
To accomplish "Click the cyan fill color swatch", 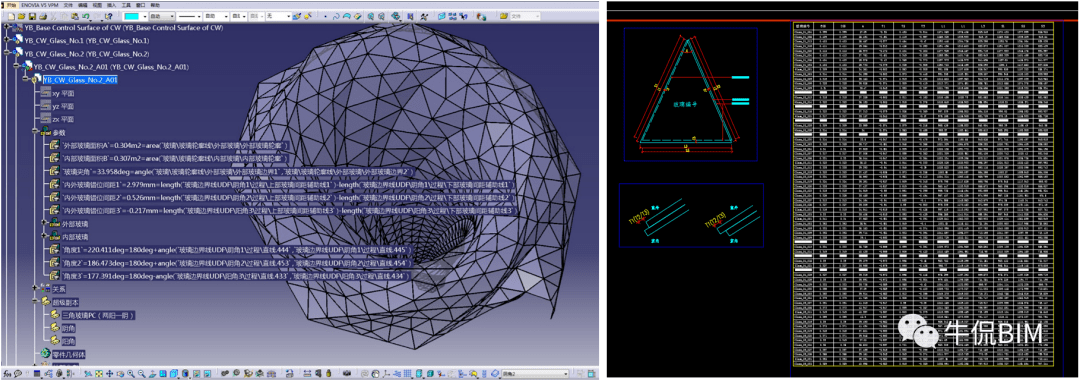I will 131,16.
